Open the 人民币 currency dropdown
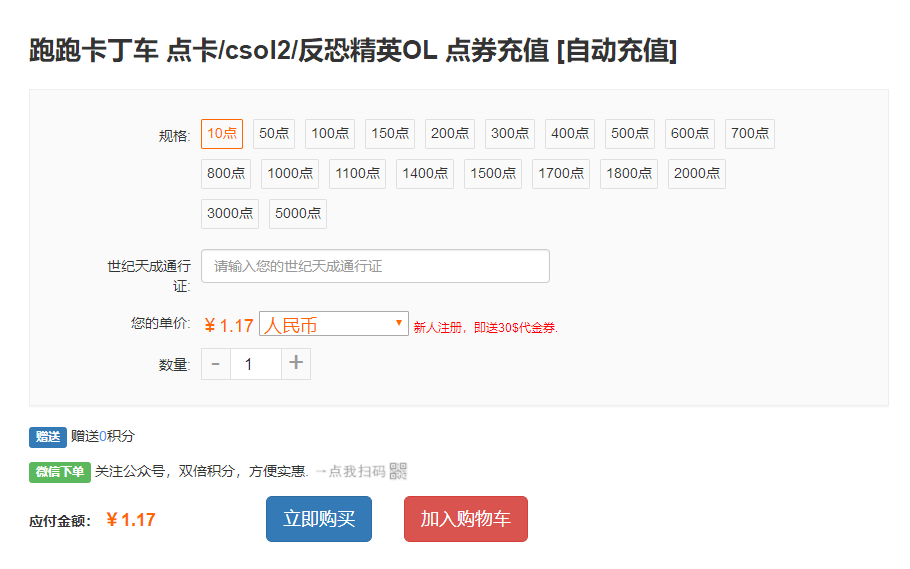Viewport: 910px width, 569px height. coord(334,324)
